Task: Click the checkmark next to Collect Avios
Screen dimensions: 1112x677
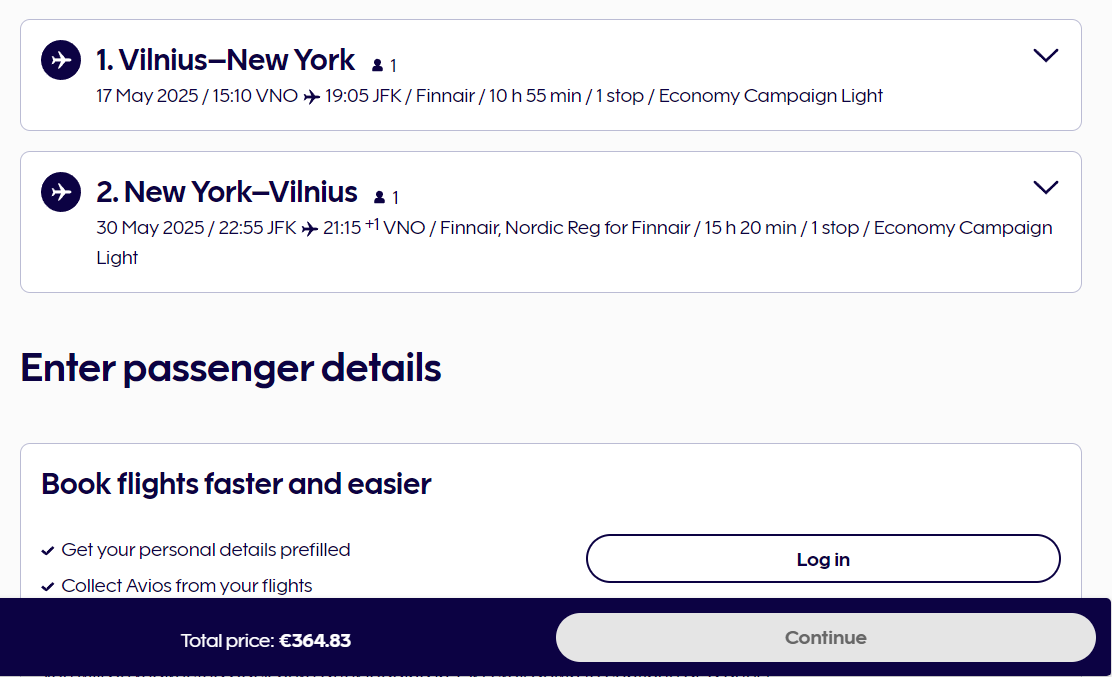Action: pyautogui.click(x=48, y=587)
